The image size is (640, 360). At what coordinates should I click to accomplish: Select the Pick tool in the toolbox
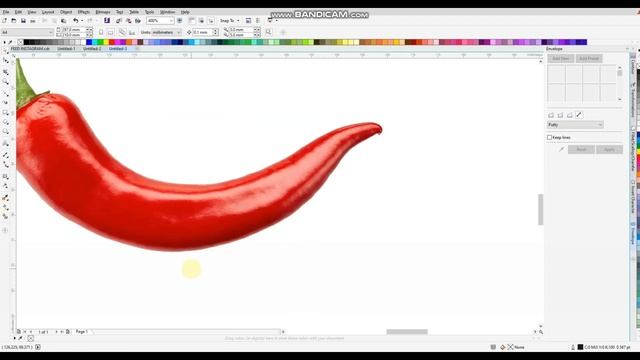click(6, 51)
